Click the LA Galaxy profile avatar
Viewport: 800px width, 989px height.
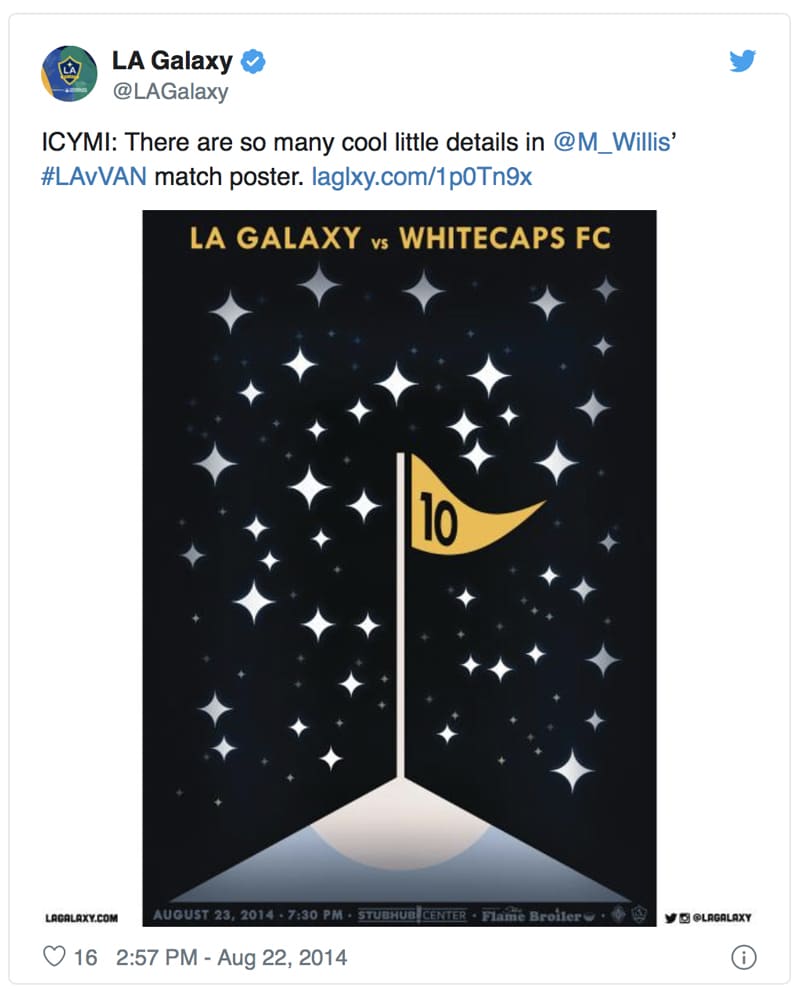point(69,73)
